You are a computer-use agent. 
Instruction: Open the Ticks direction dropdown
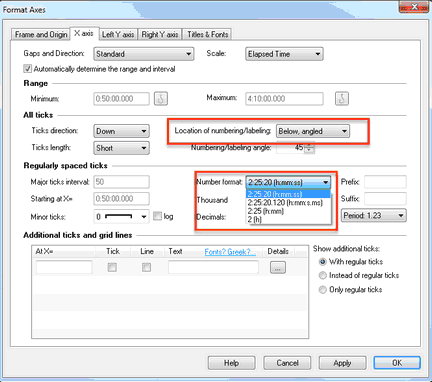[x=121, y=131]
